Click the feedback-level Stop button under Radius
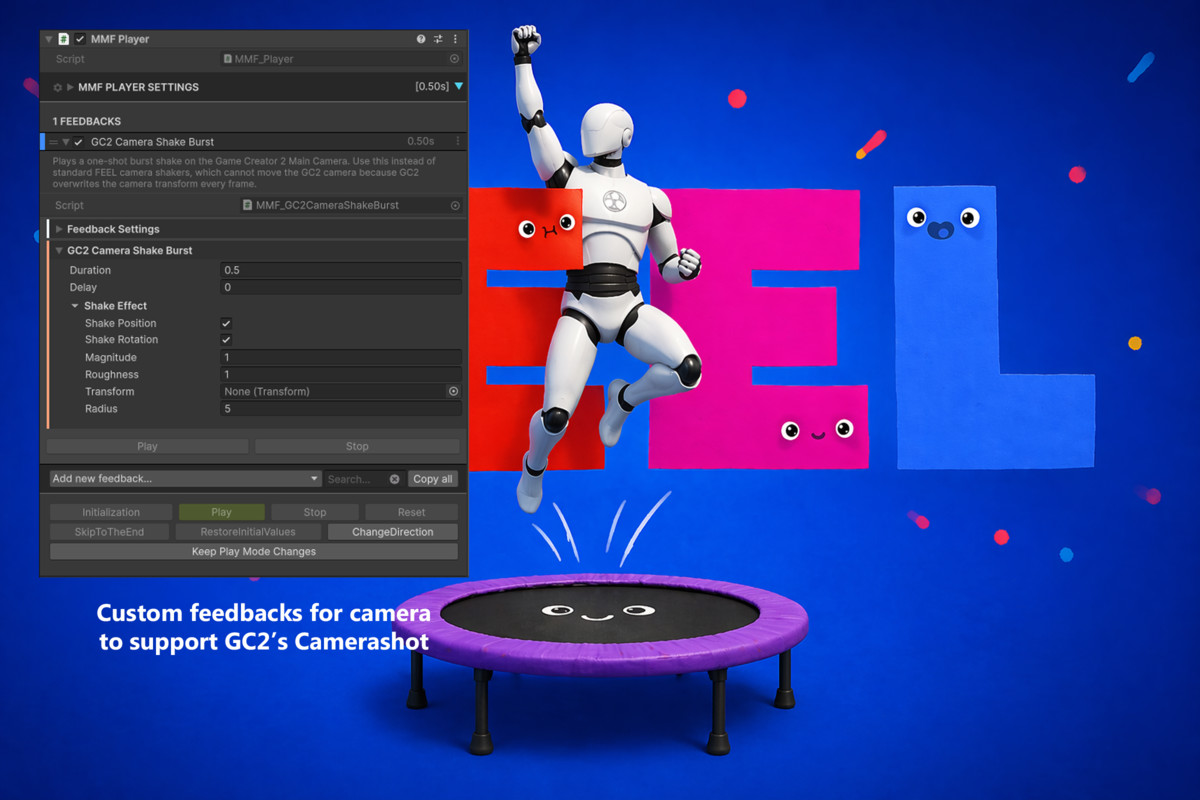 (x=357, y=446)
